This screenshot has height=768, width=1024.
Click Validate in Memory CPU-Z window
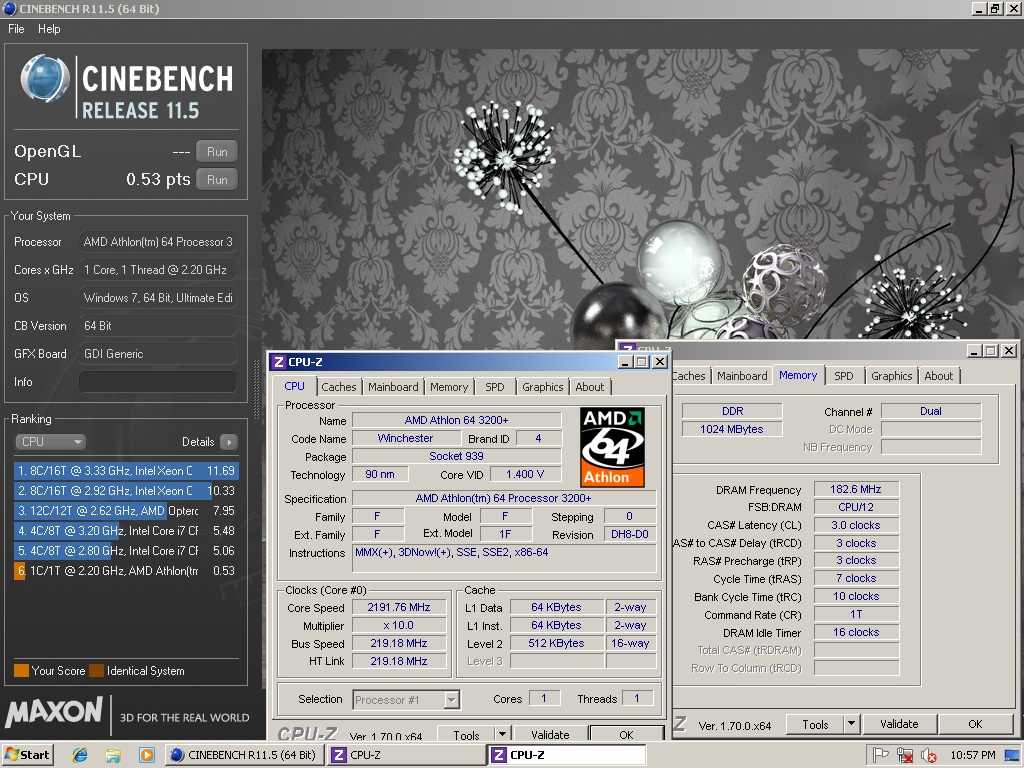click(x=899, y=724)
